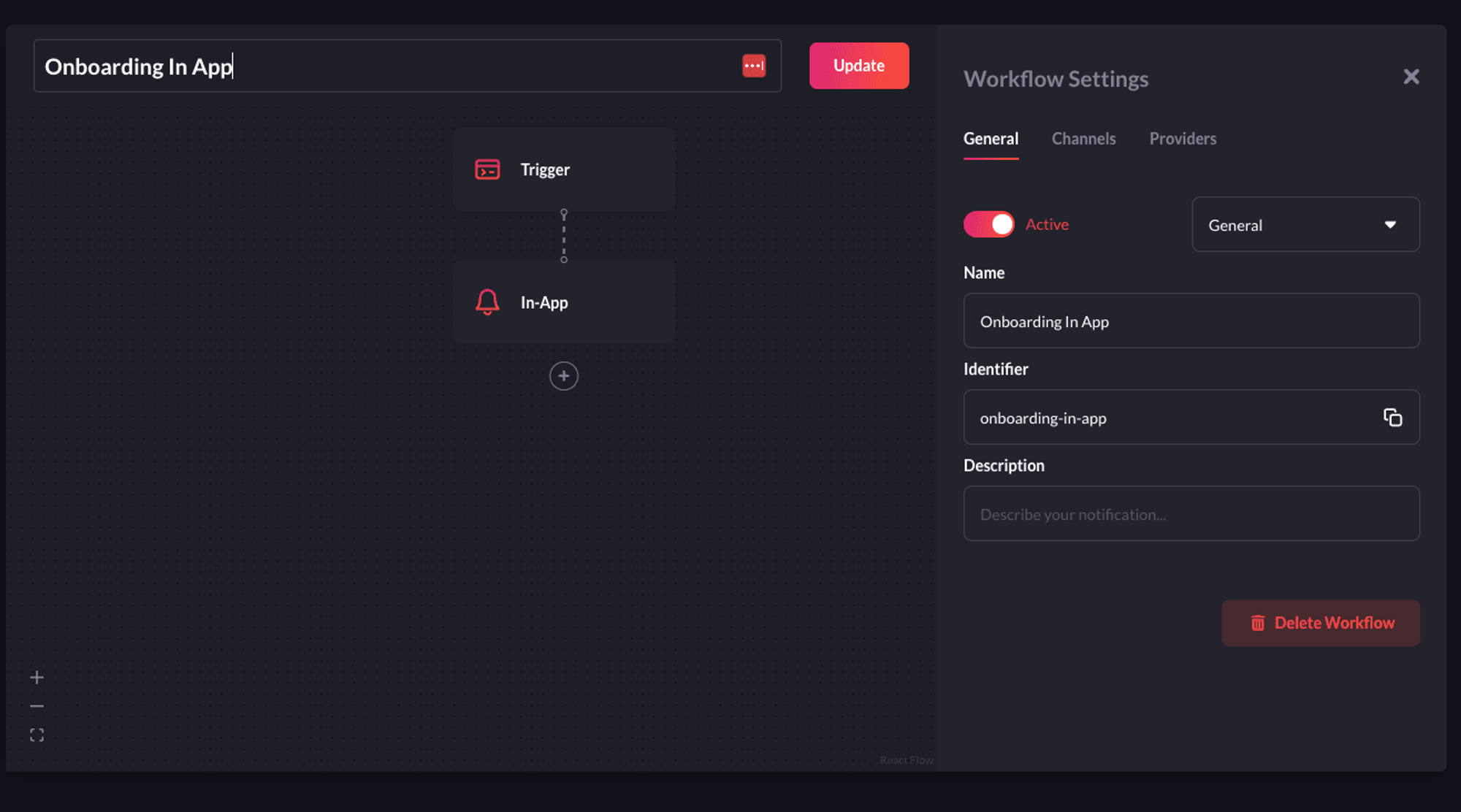
Task: Click the dropdown caret arrow
Action: click(1390, 224)
